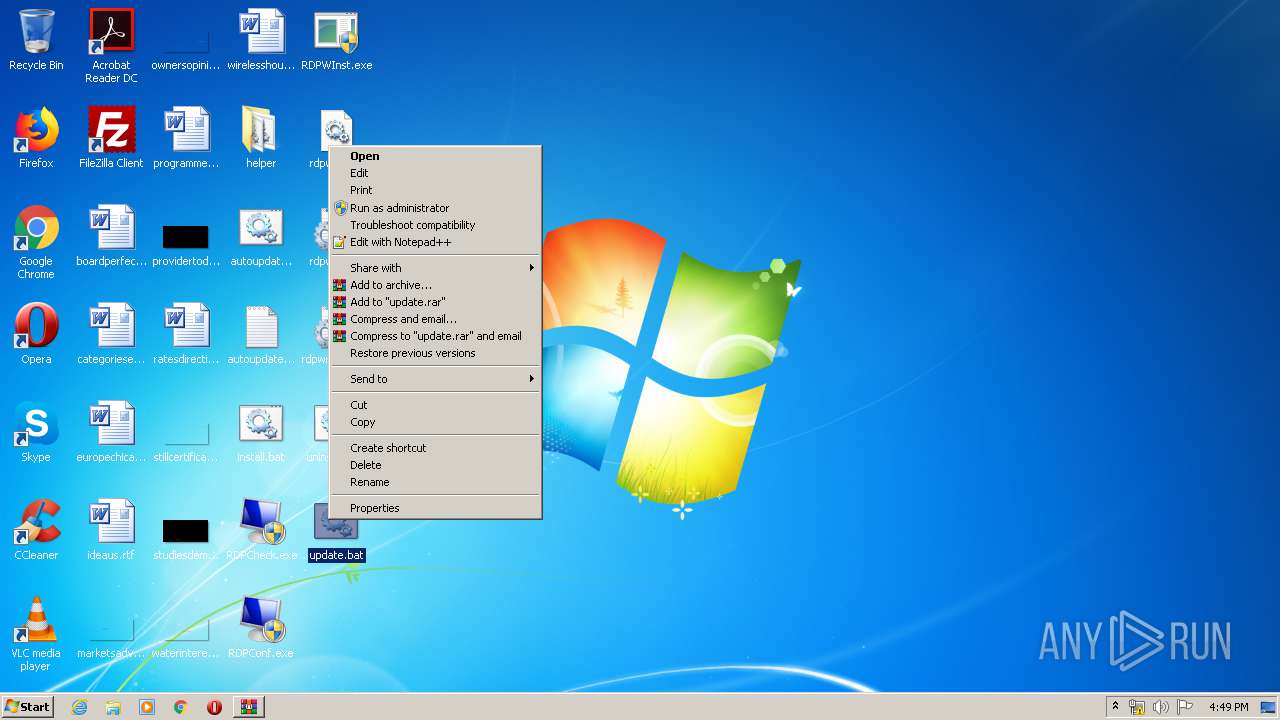Viewport: 1280px width, 720px height.
Task: Select the europechica... document icon
Action: pyautogui.click(x=111, y=432)
